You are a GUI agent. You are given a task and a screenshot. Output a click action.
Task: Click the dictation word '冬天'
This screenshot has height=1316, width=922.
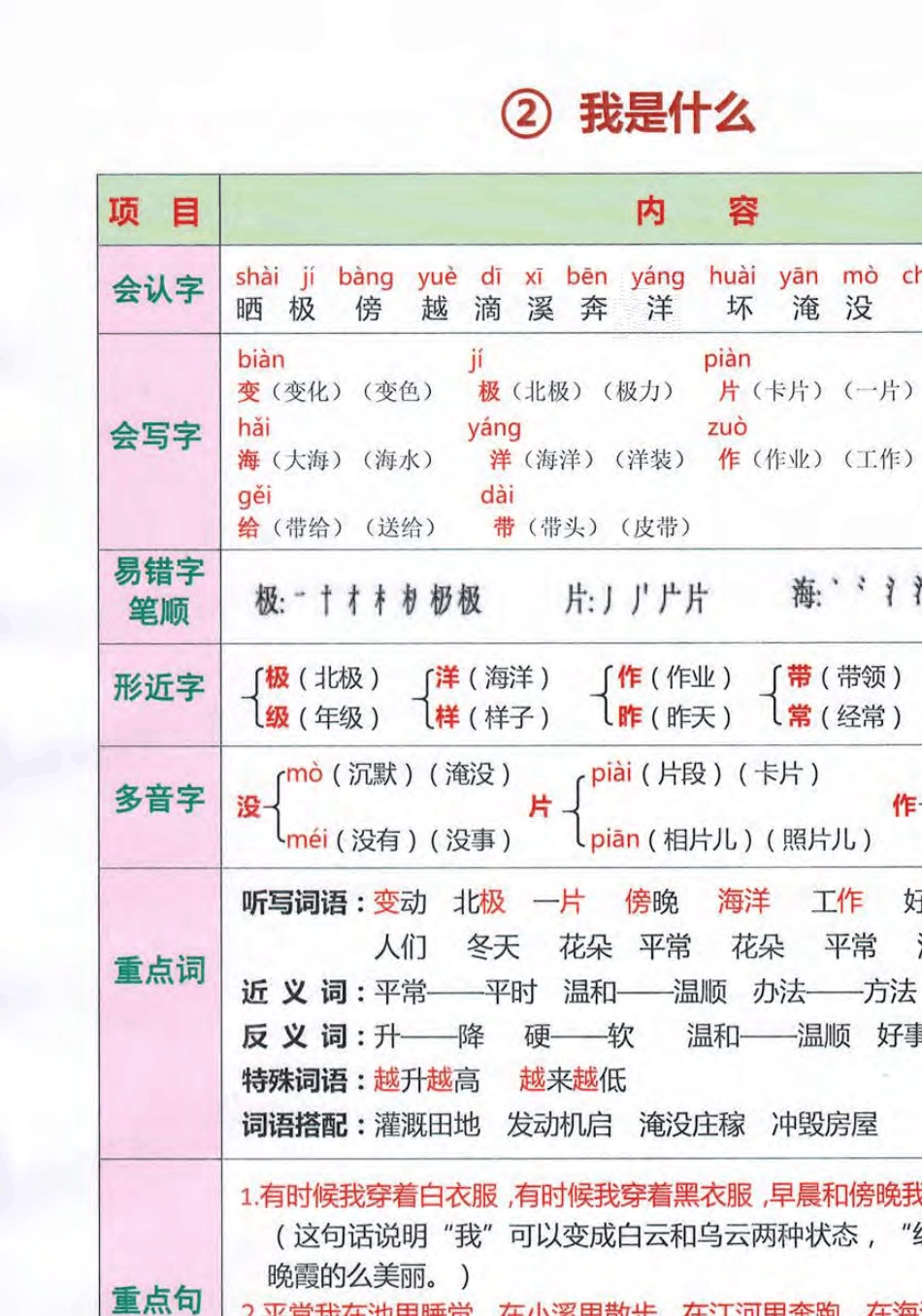coord(493,947)
